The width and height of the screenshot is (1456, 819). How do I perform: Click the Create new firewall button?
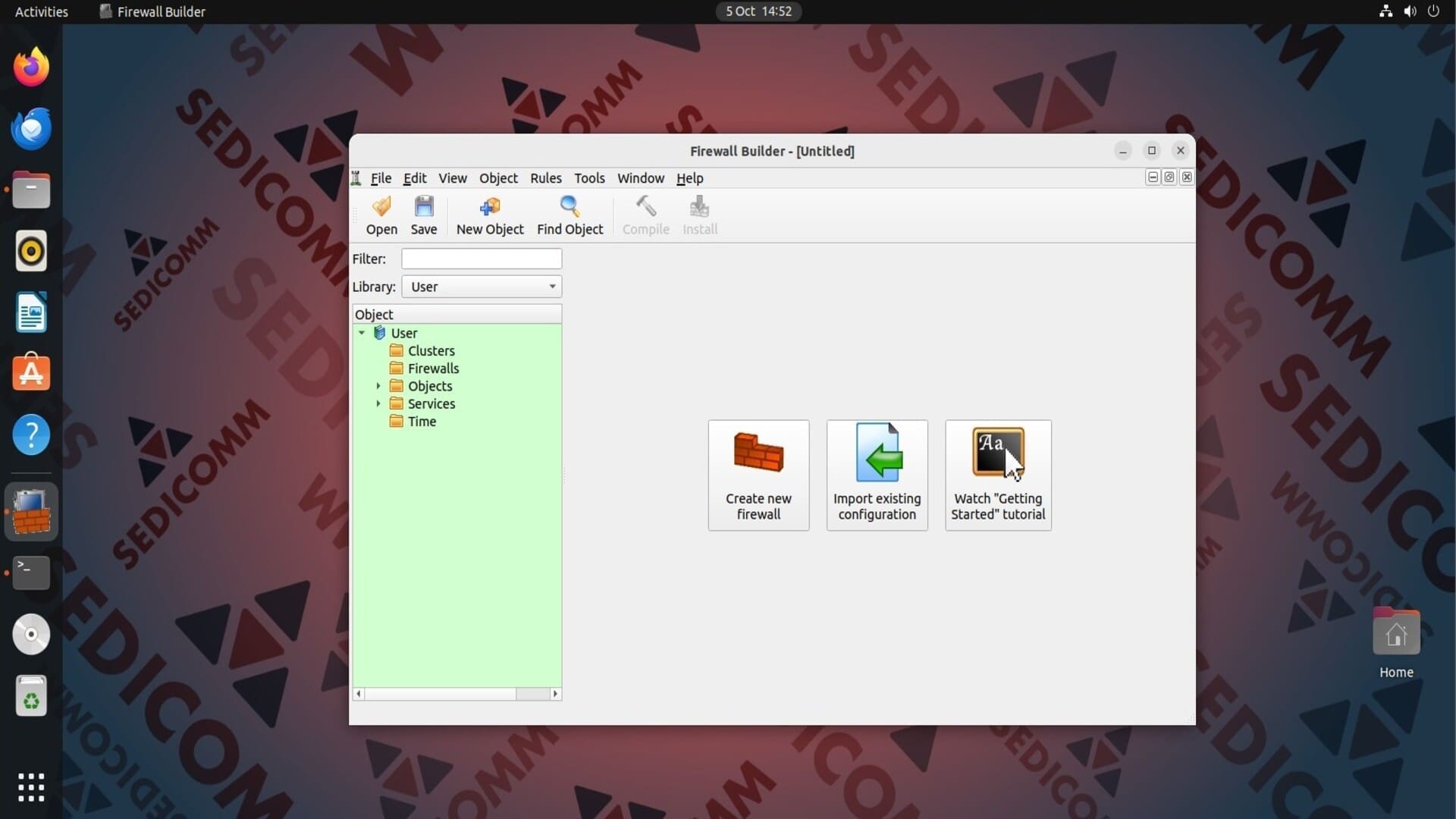[758, 475]
